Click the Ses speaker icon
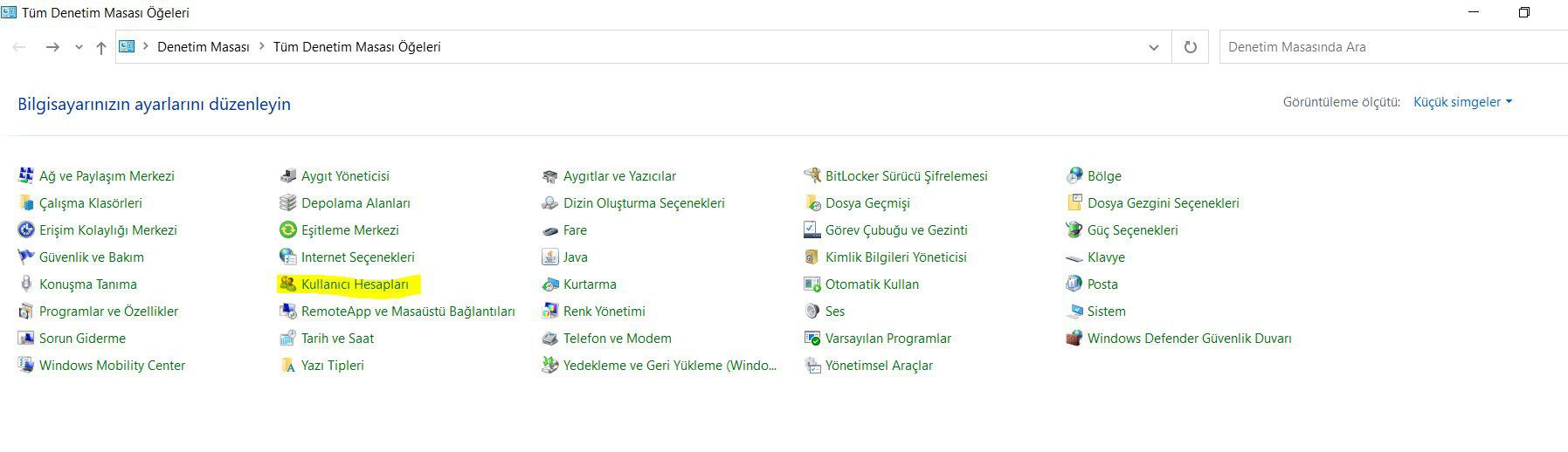The width and height of the screenshot is (1568, 452). coord(812,311)
